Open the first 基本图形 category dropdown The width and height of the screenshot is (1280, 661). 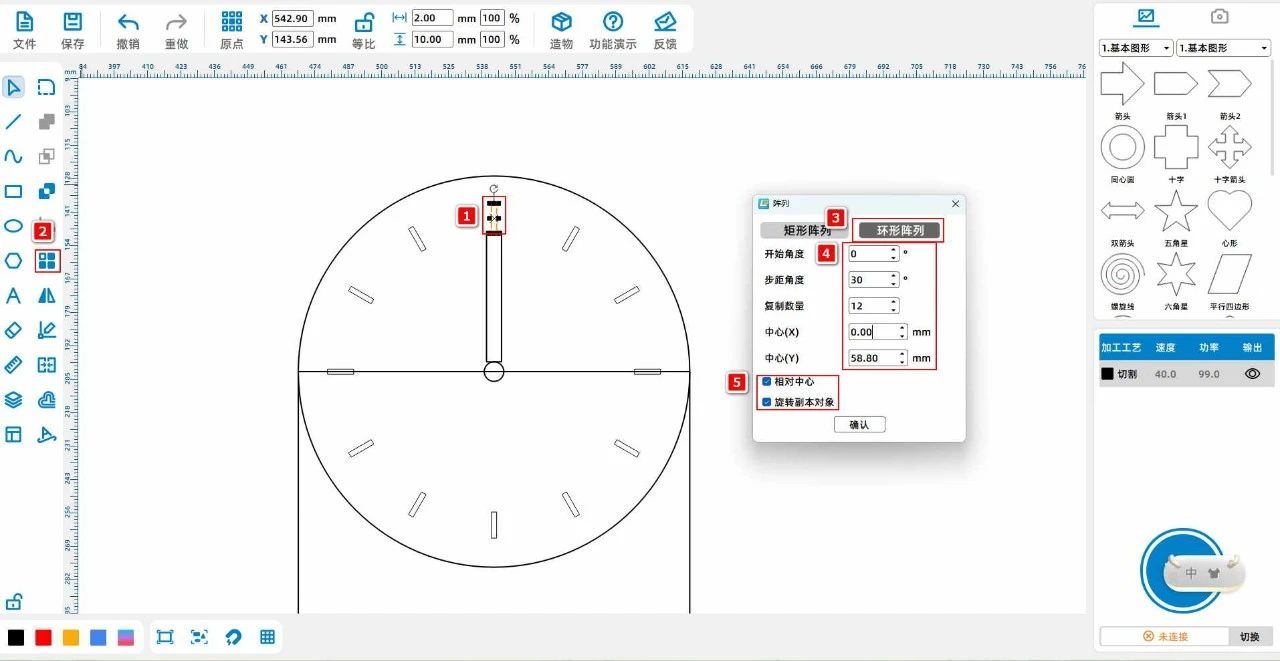point(1135,48)
